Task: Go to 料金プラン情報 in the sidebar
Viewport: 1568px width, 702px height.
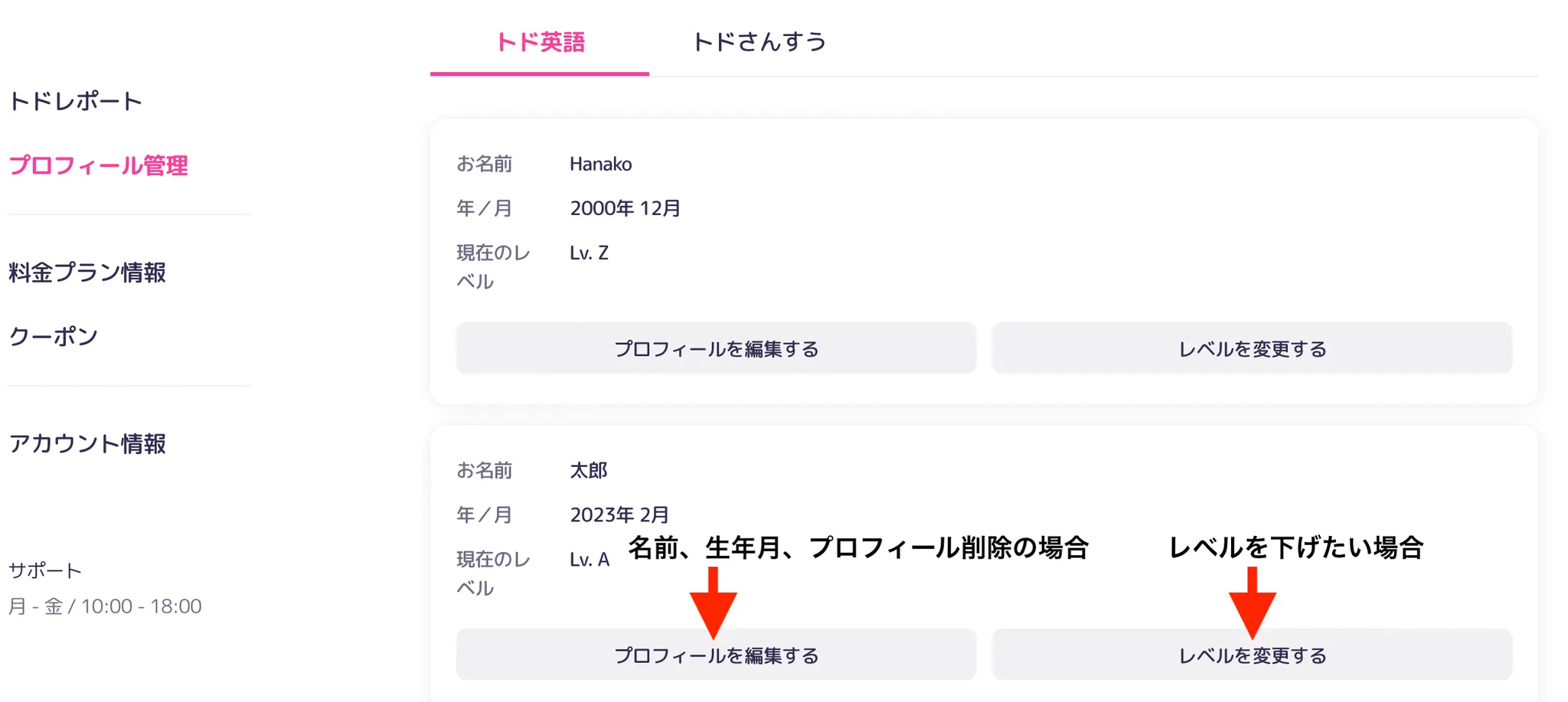Action: pyautogui.click(x=87, y=273)
